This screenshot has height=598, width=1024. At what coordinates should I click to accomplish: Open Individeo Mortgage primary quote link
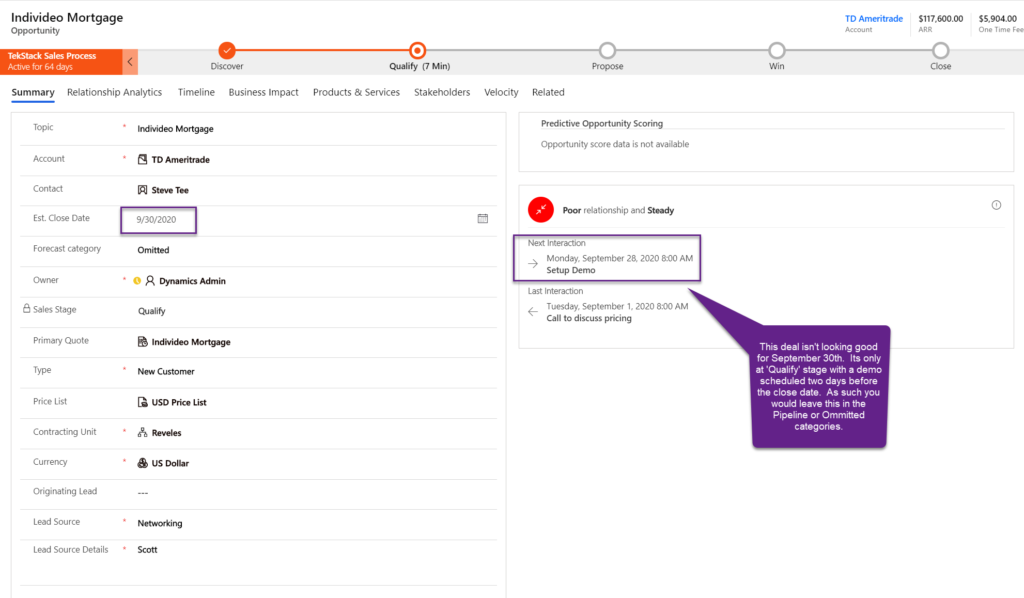click(191, 341)
